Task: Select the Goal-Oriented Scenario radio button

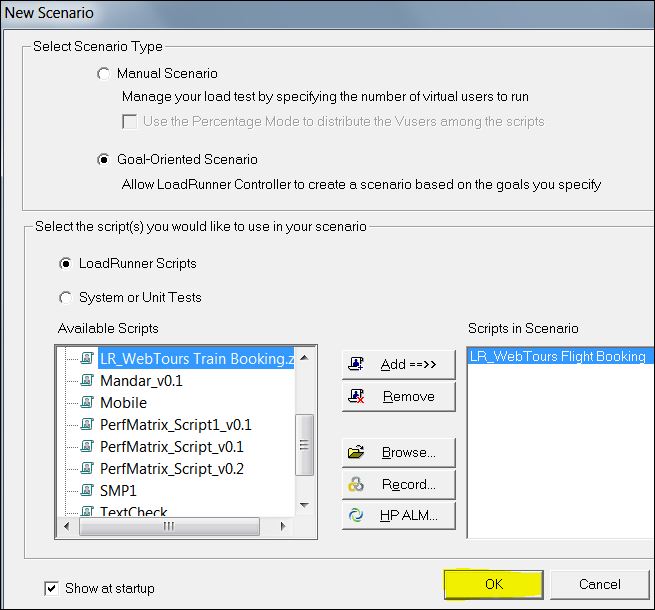Action: [103, 160]
